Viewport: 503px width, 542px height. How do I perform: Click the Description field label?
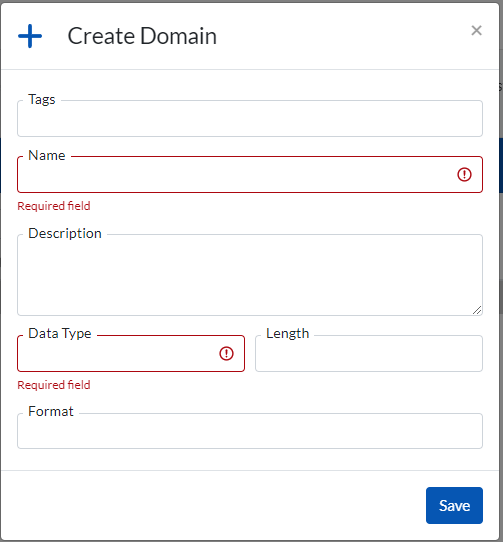pos(65,233)
